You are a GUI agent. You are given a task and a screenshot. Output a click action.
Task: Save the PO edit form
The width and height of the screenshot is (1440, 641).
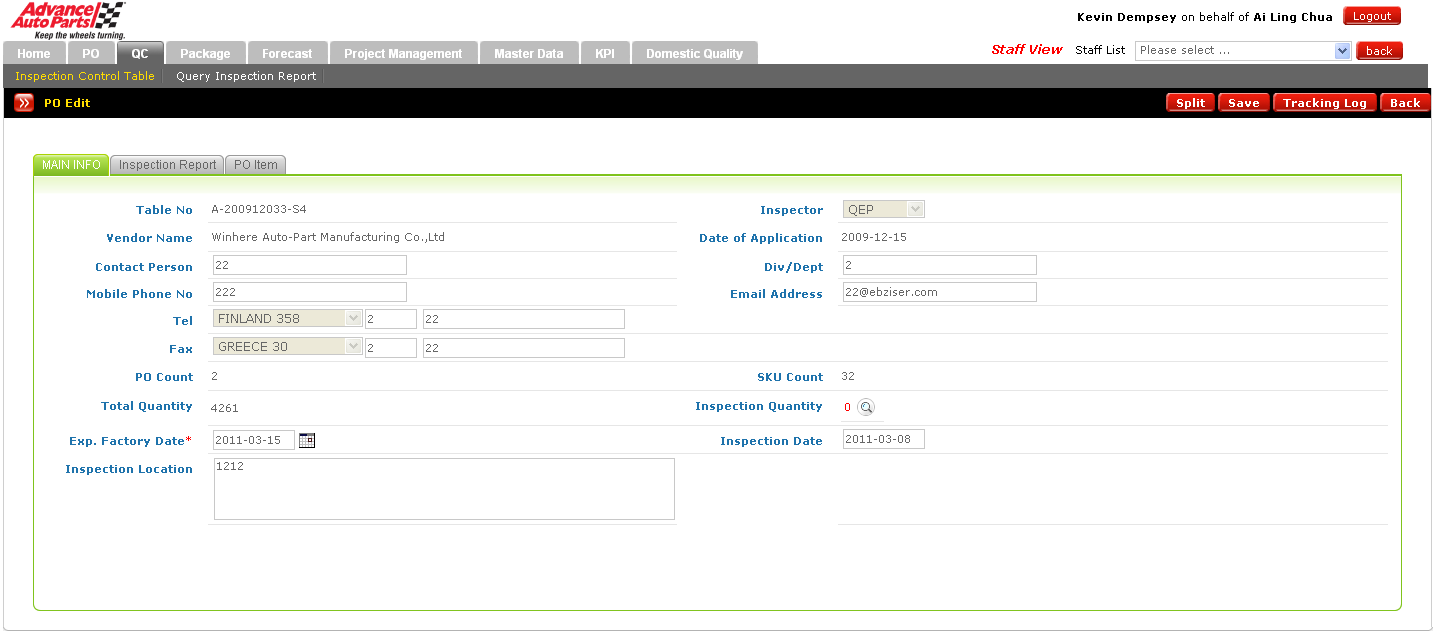(1243, 103)
